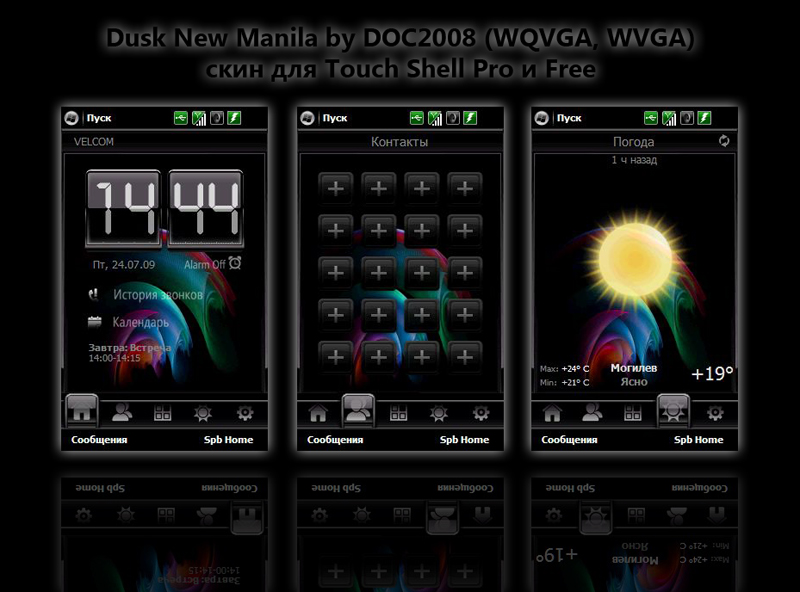Toggle the Alarm Off clock icon
This screenshot has width=800, height=592.
coord(235,263)
